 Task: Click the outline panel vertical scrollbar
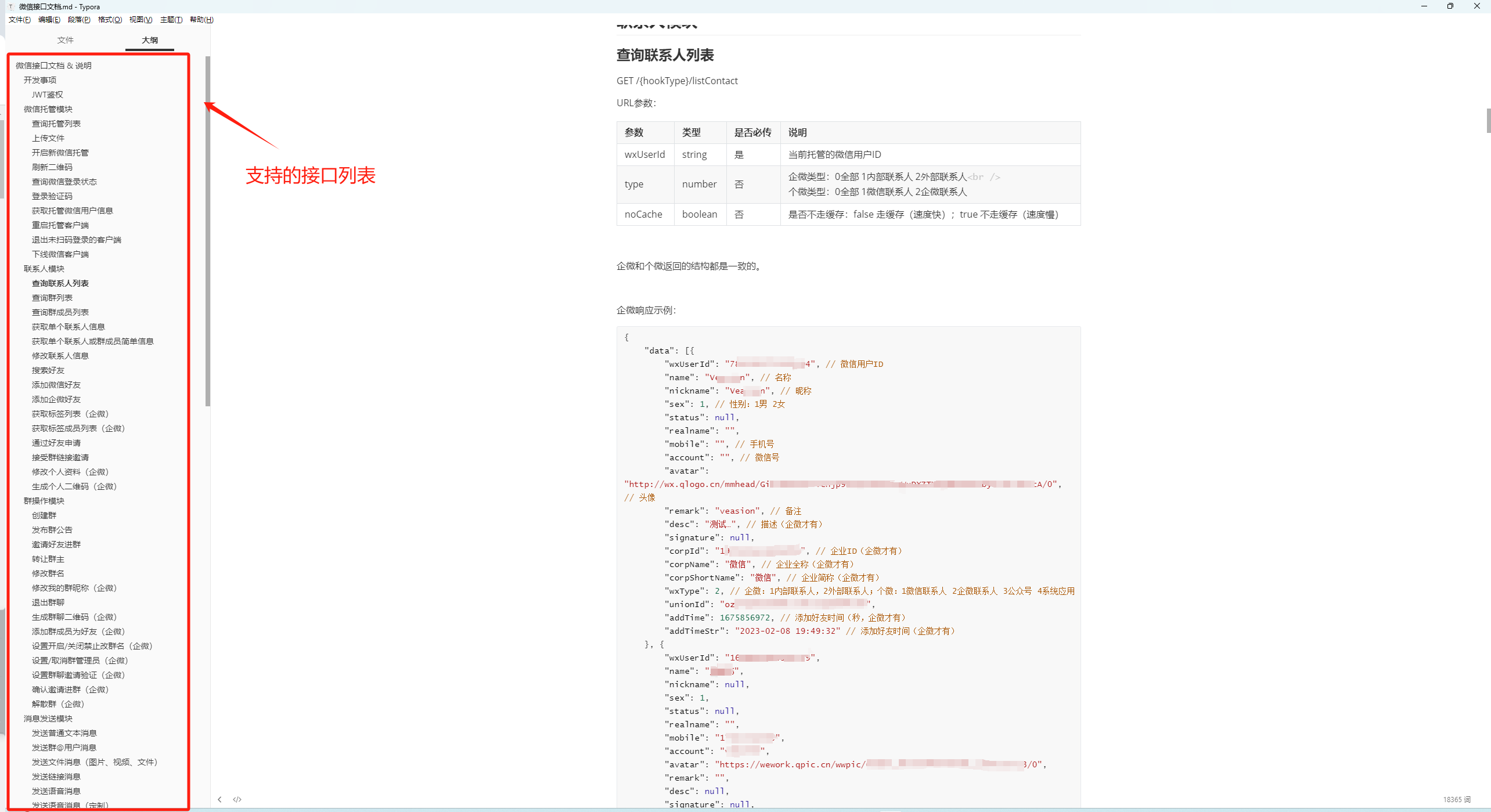pos(207,231)
